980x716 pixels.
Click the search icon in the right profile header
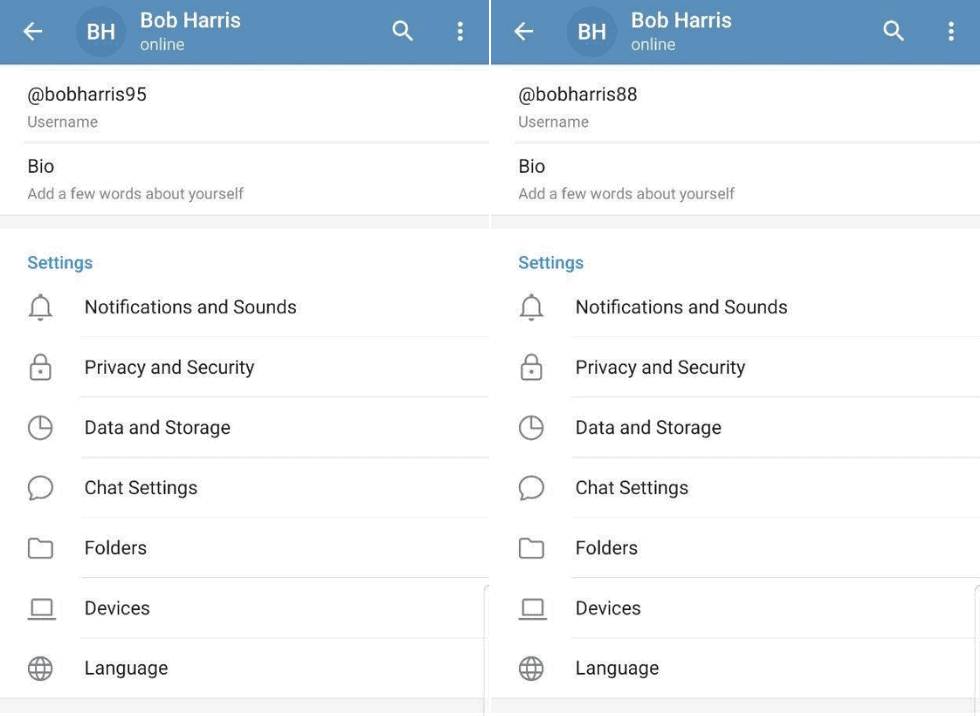893,32
